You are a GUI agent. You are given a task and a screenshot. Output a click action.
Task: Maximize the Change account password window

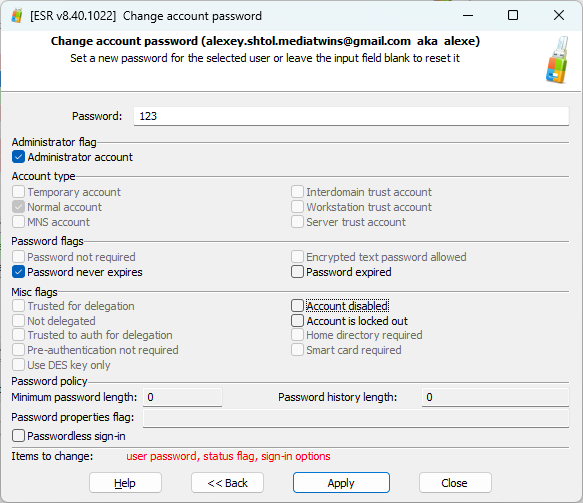pos(513,15)
